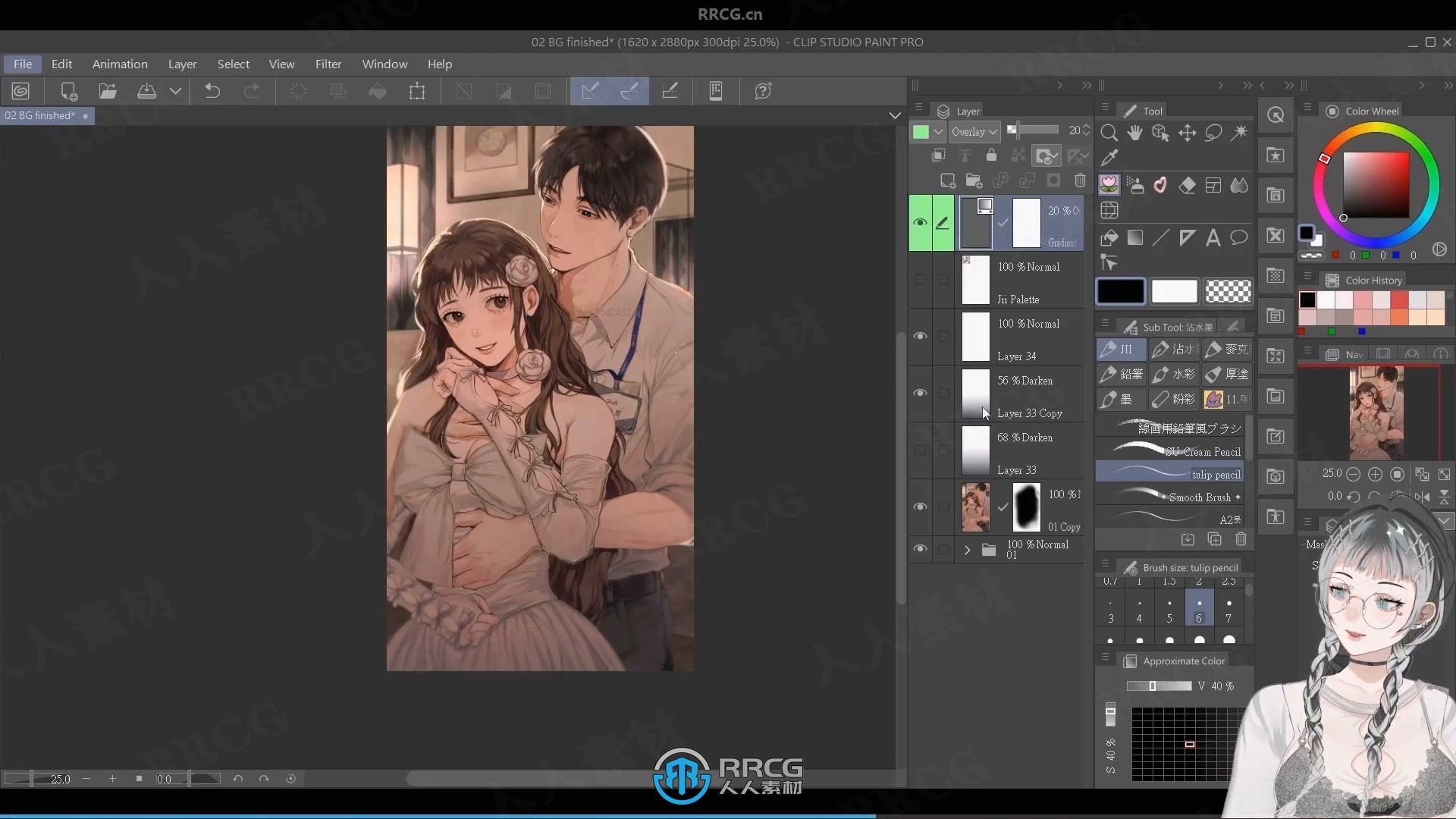The height and width of the screenshot is (819, 1456).
Task: Open the canvas tab list dropdown
Action: [895, 115]
